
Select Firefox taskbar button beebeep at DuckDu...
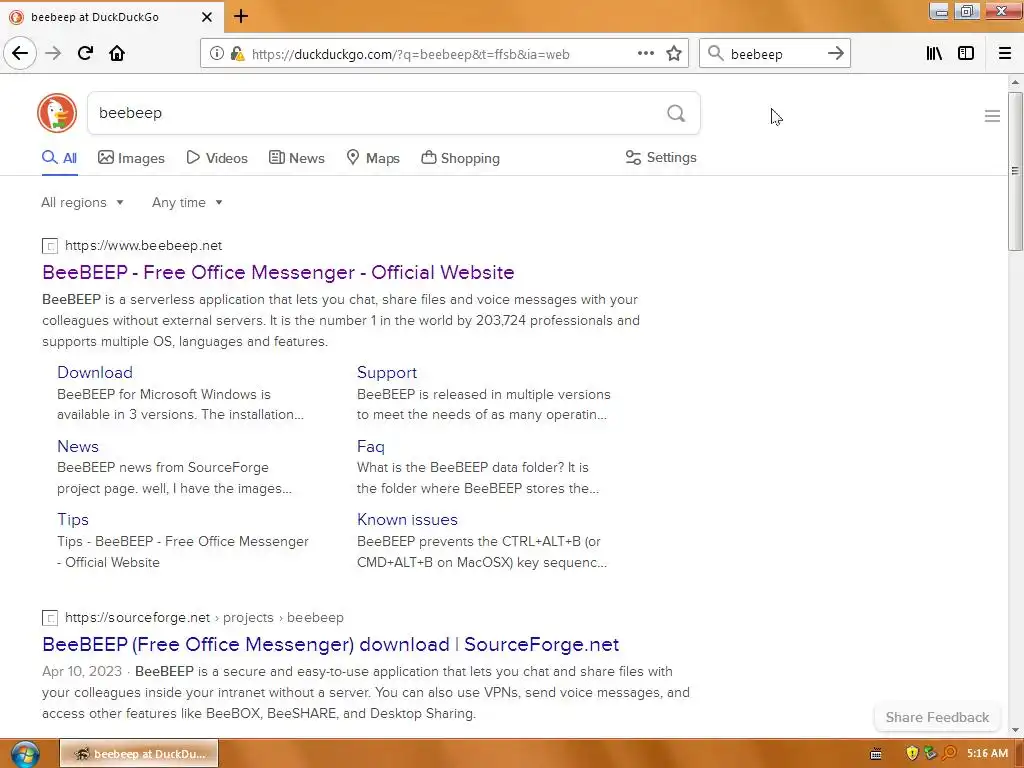[x=139, y=754]
